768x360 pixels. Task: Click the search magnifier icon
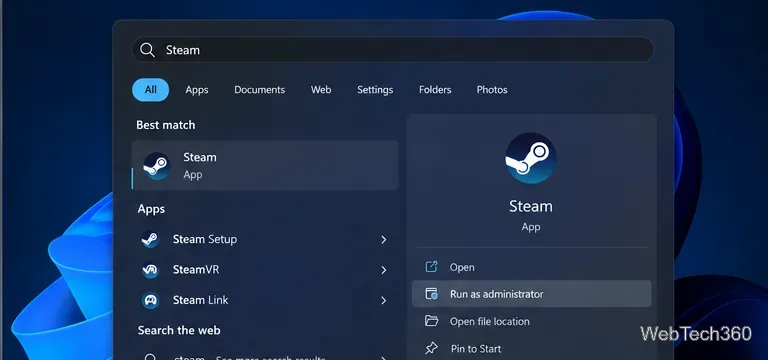(147, 50)
